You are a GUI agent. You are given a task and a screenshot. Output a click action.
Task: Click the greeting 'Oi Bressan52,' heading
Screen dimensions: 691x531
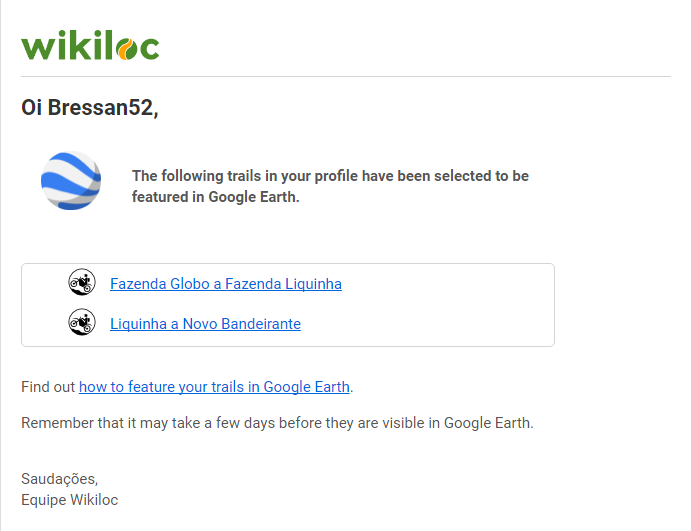click(x=89, y=108)
